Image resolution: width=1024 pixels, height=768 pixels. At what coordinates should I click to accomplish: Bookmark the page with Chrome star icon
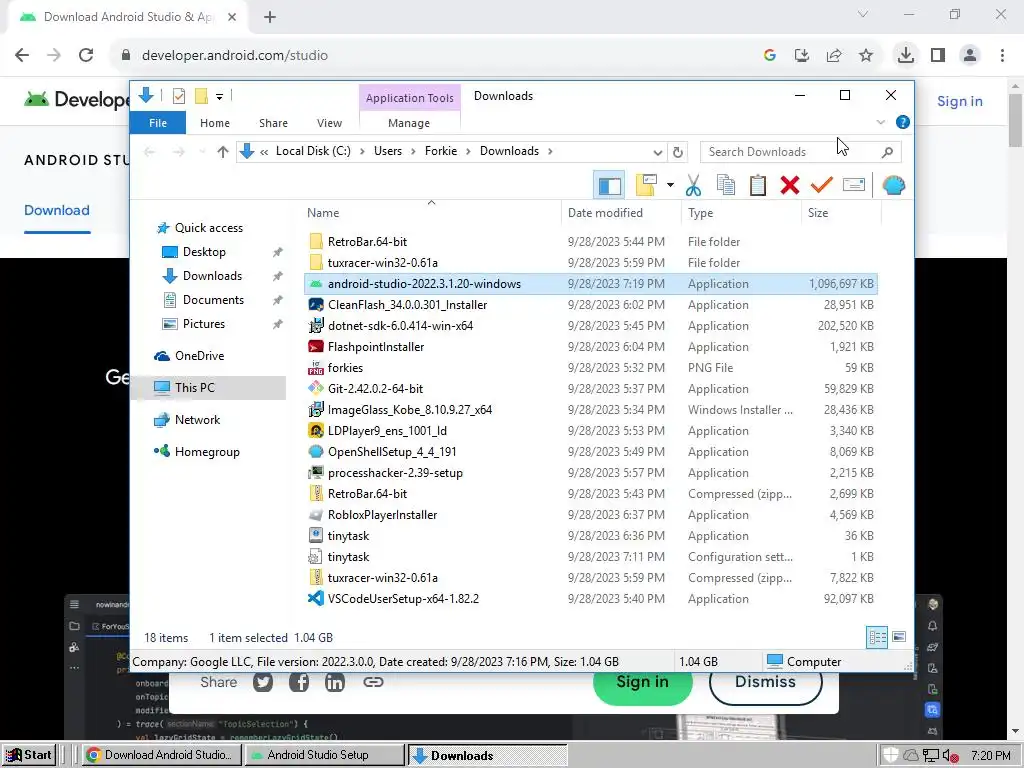[x=866, y=56]
